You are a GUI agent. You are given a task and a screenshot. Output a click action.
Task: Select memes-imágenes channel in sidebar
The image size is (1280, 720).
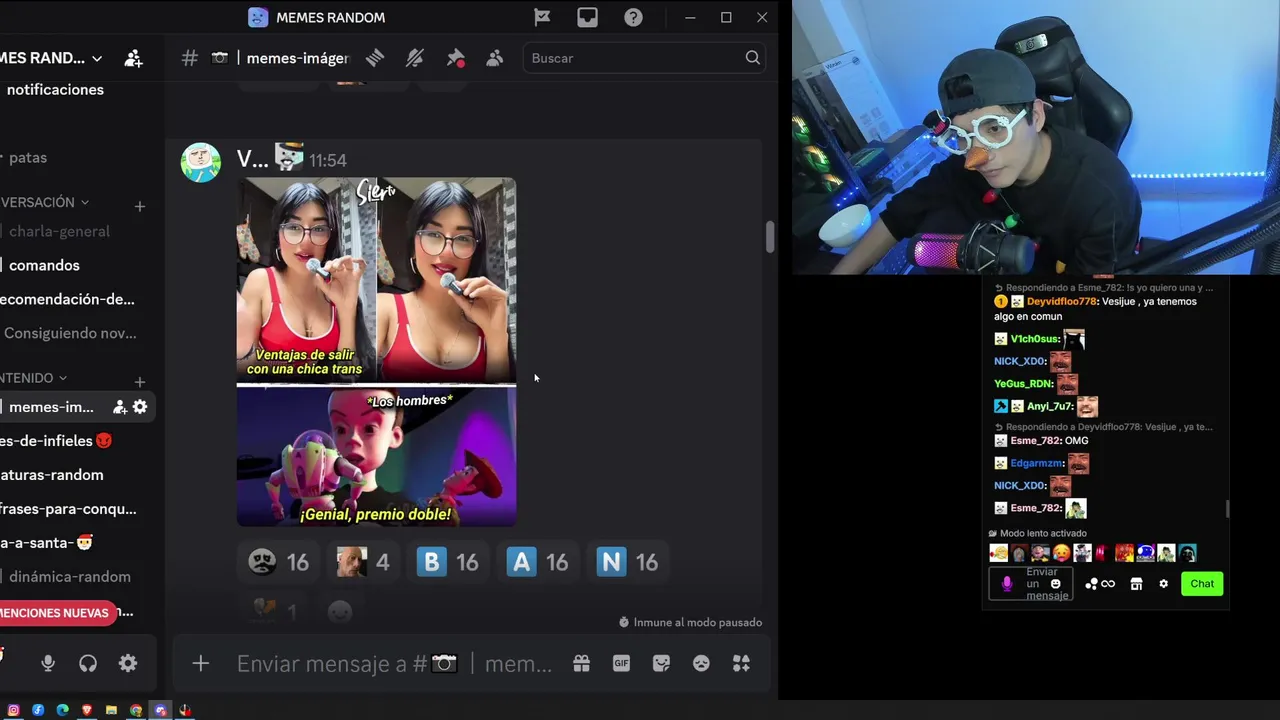click(52, 407)
